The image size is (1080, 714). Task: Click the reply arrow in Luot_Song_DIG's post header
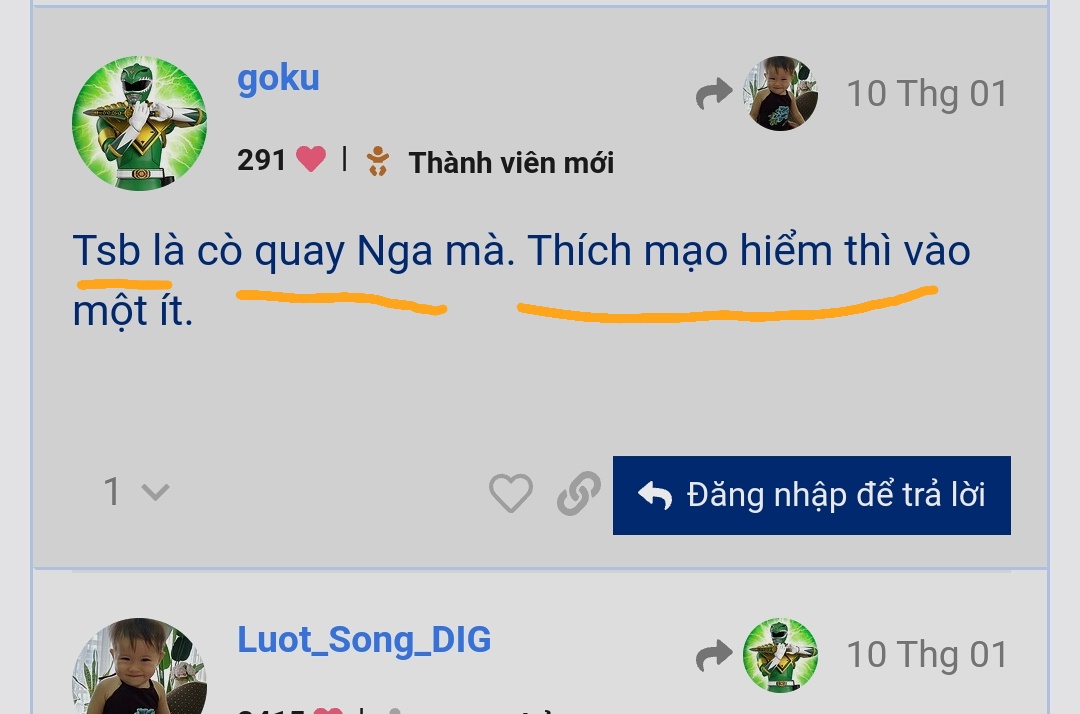[x=714, y=655]
